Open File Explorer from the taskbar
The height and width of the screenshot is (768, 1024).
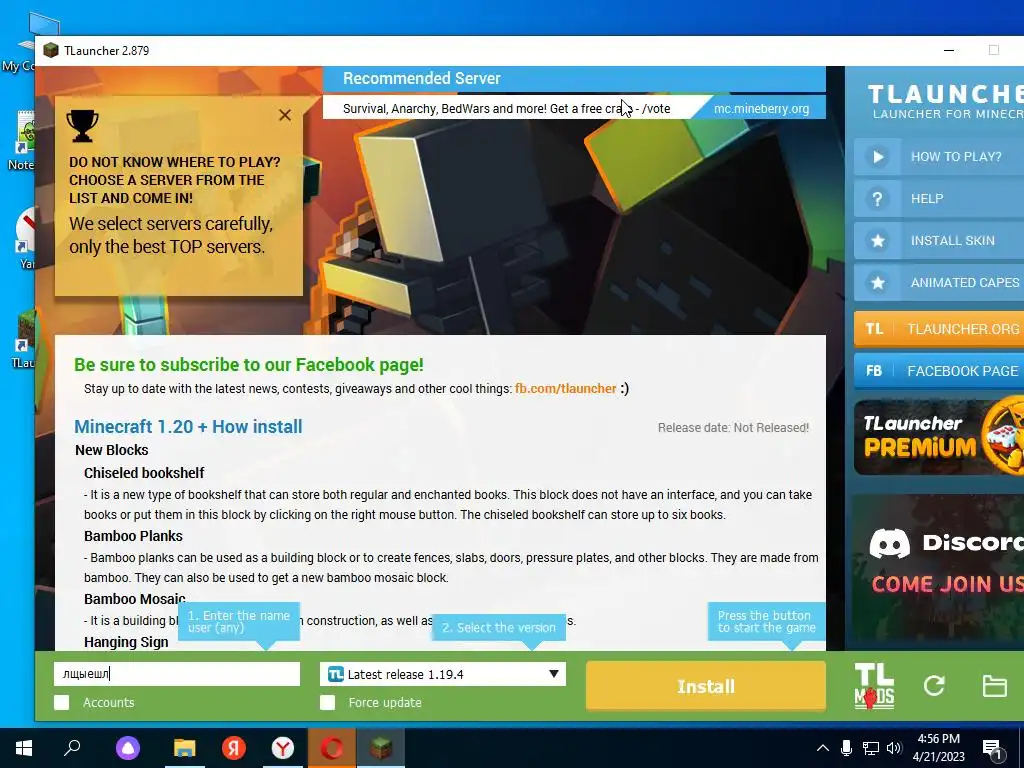coord(184,748)
